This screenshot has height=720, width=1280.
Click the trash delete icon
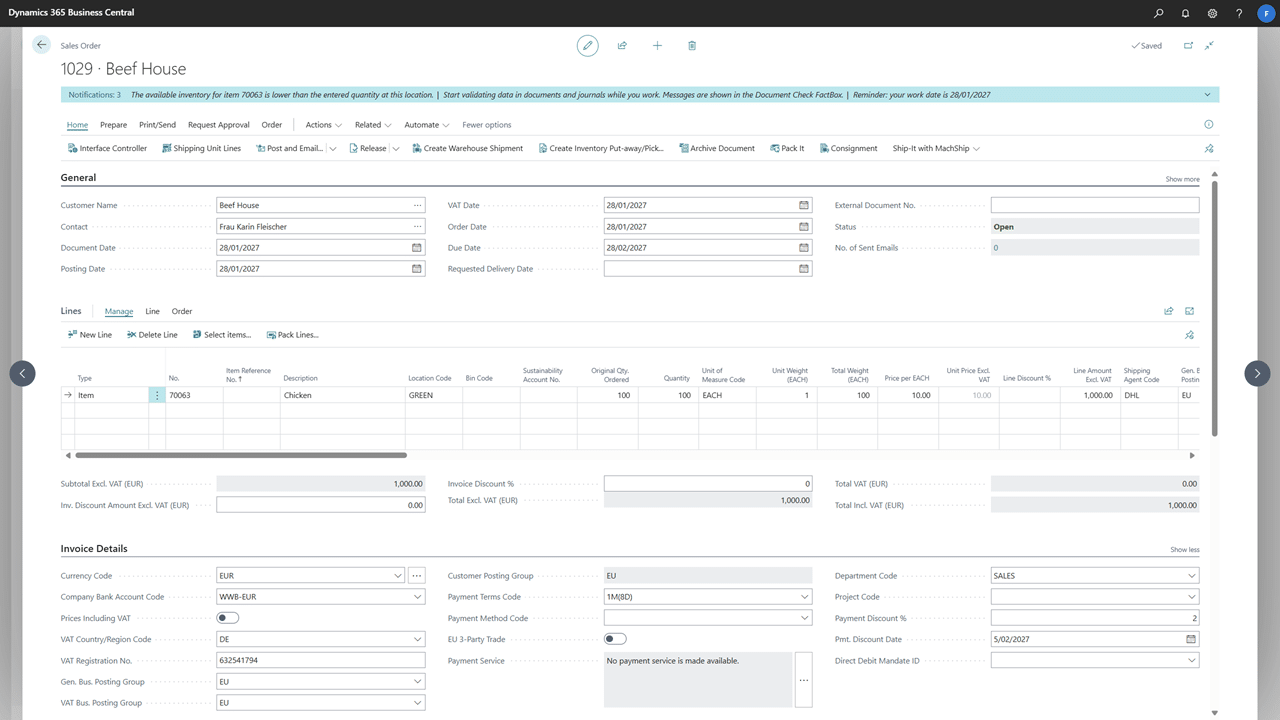pyautogui.click(x=692, y=45)
